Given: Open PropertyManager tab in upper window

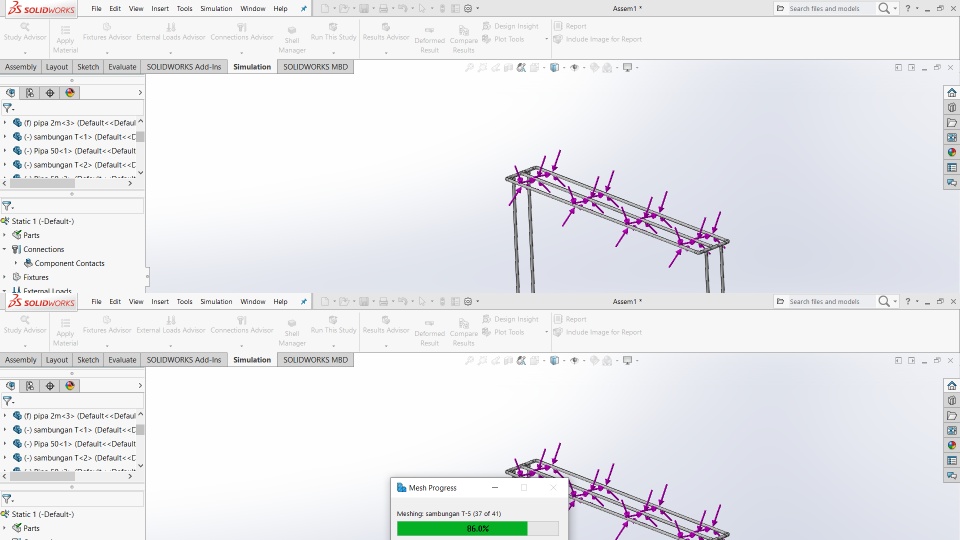Looking at the screenshot, I should point(30,93).
